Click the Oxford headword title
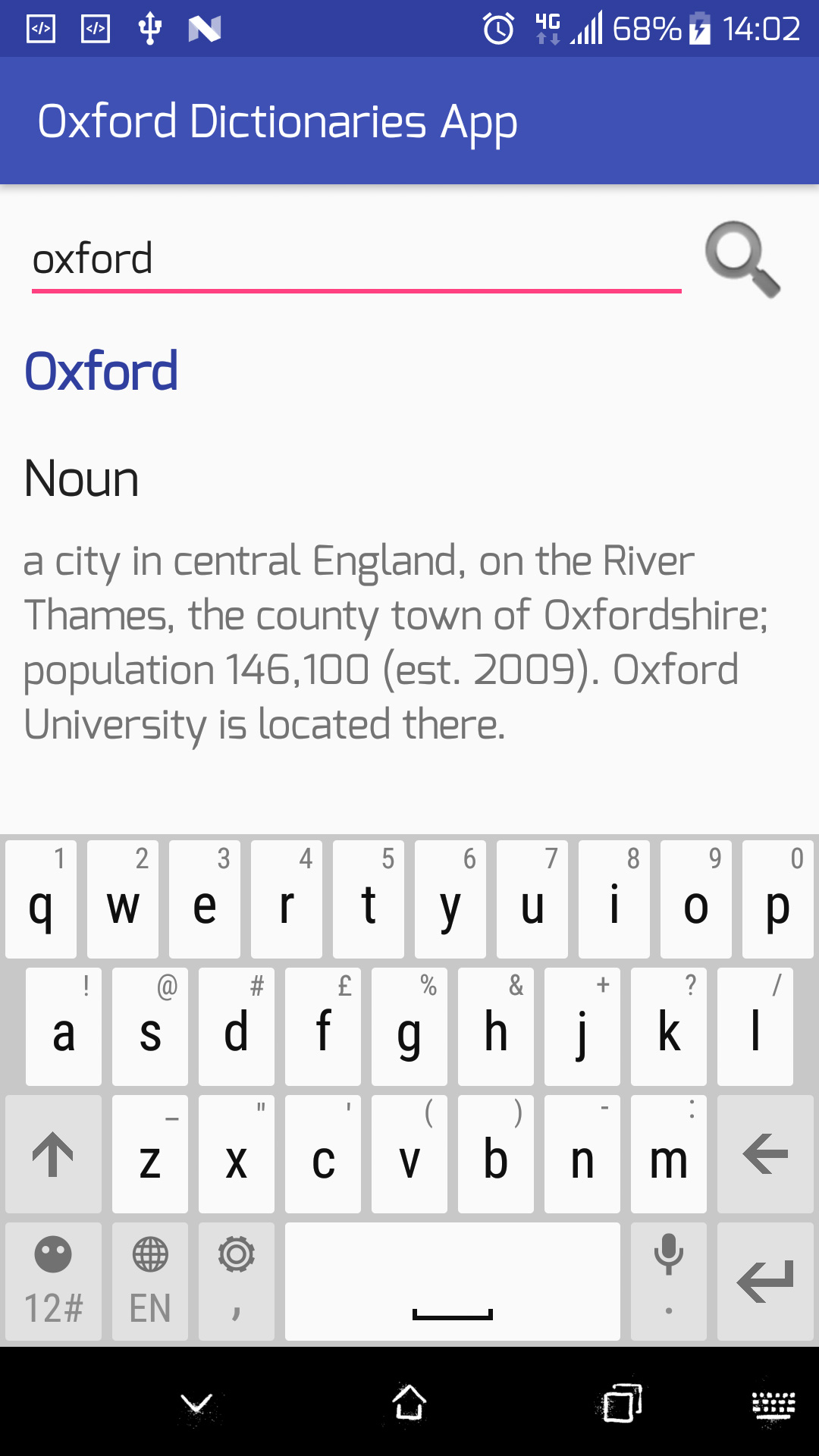The image size is (819, 1456). click(102, 372)
